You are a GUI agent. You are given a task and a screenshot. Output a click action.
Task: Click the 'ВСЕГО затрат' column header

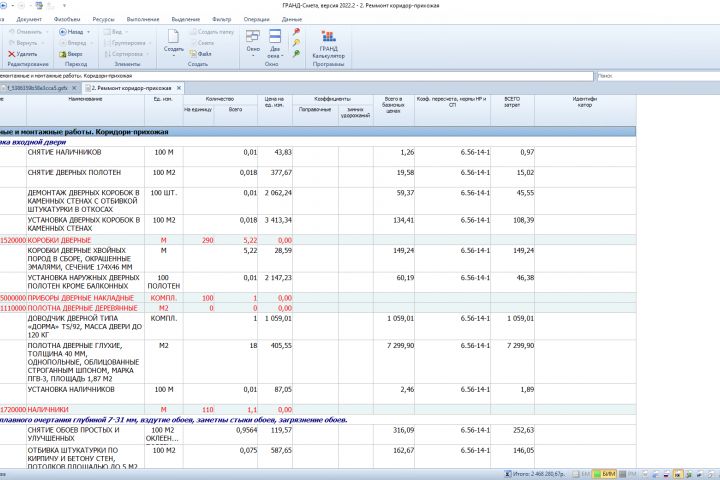(x=512, y=110)
